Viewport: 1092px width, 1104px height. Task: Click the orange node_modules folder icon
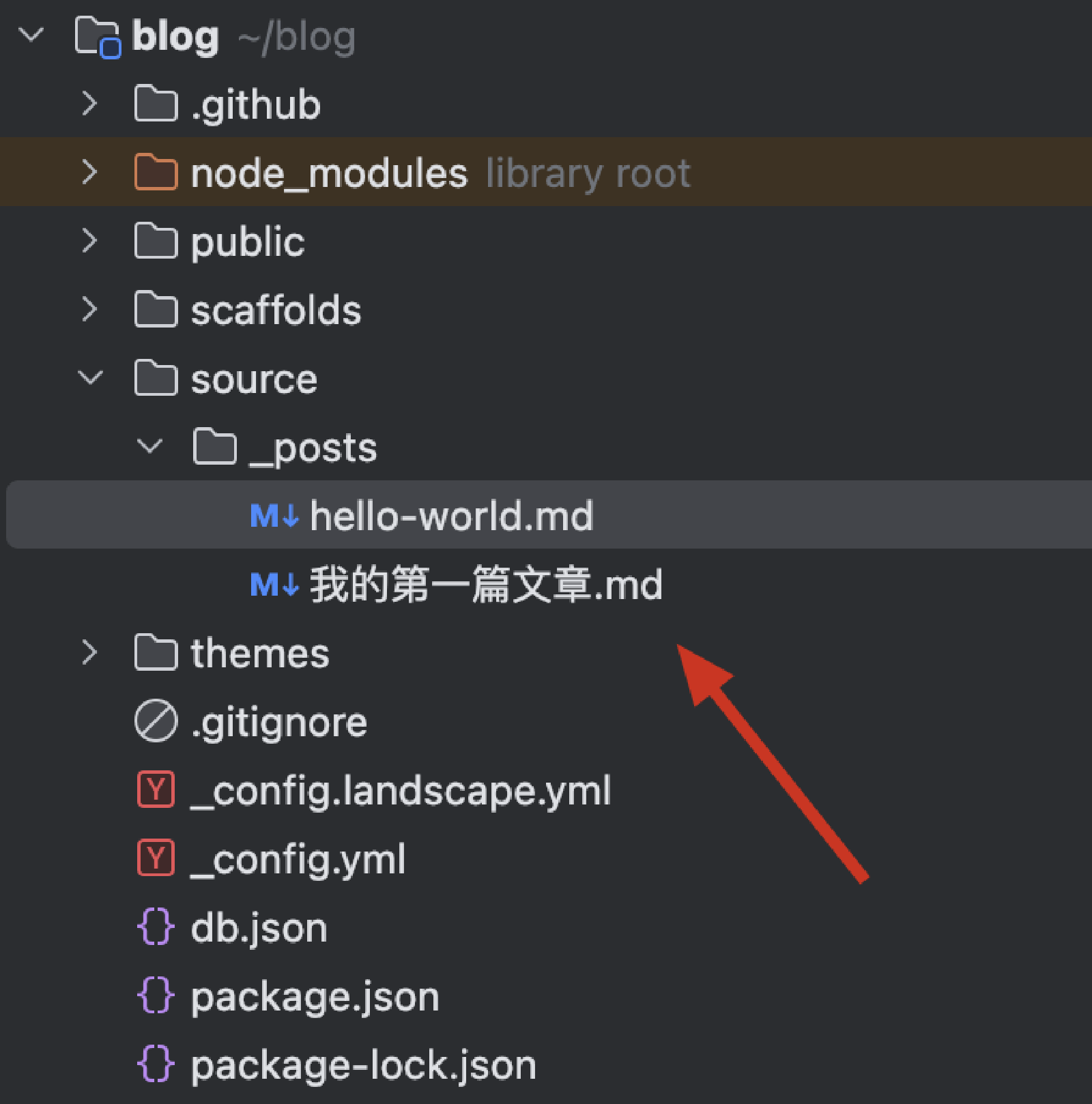click(156, 172)
